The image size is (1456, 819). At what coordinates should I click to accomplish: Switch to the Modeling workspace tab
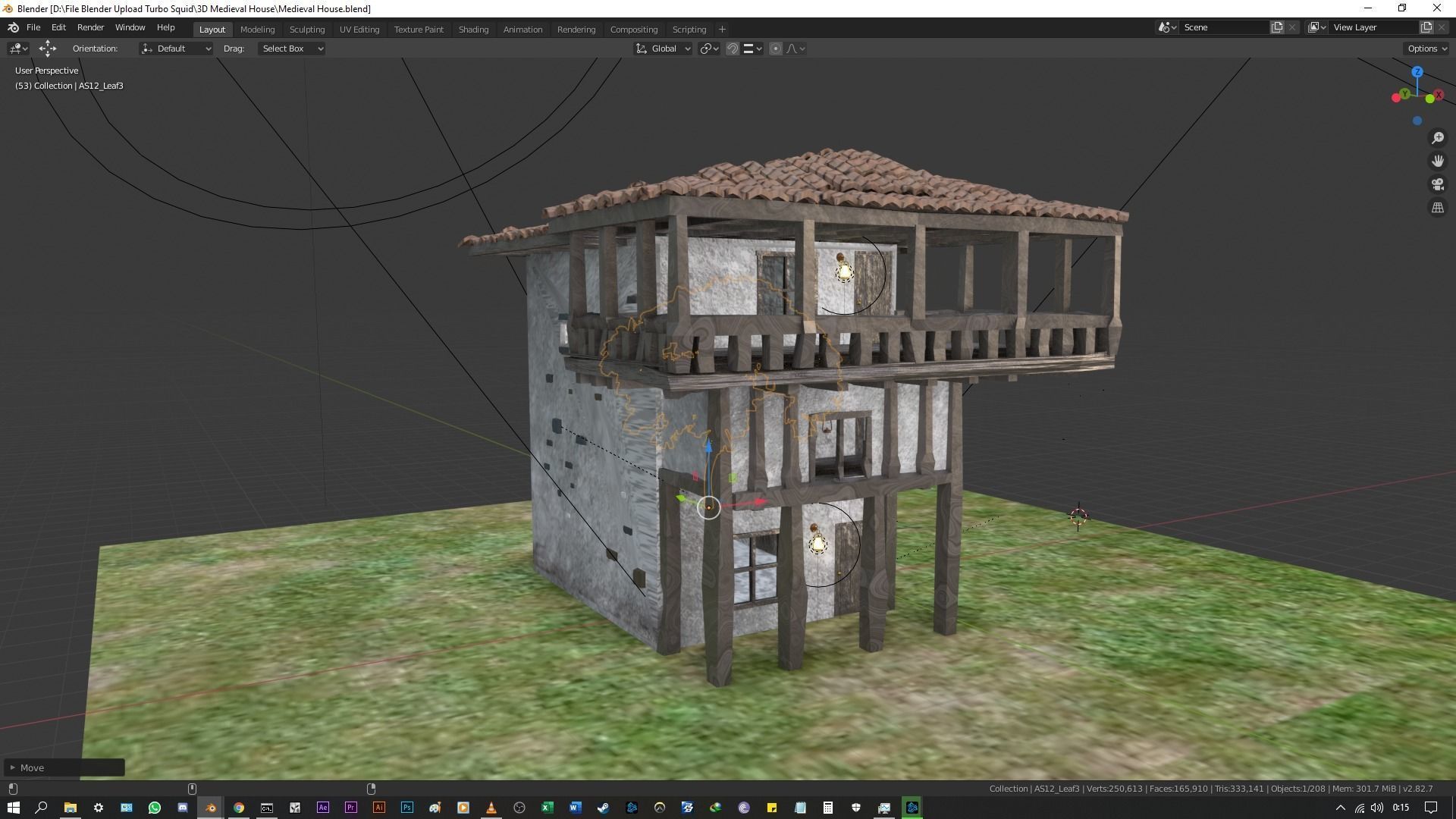[257, 30]
